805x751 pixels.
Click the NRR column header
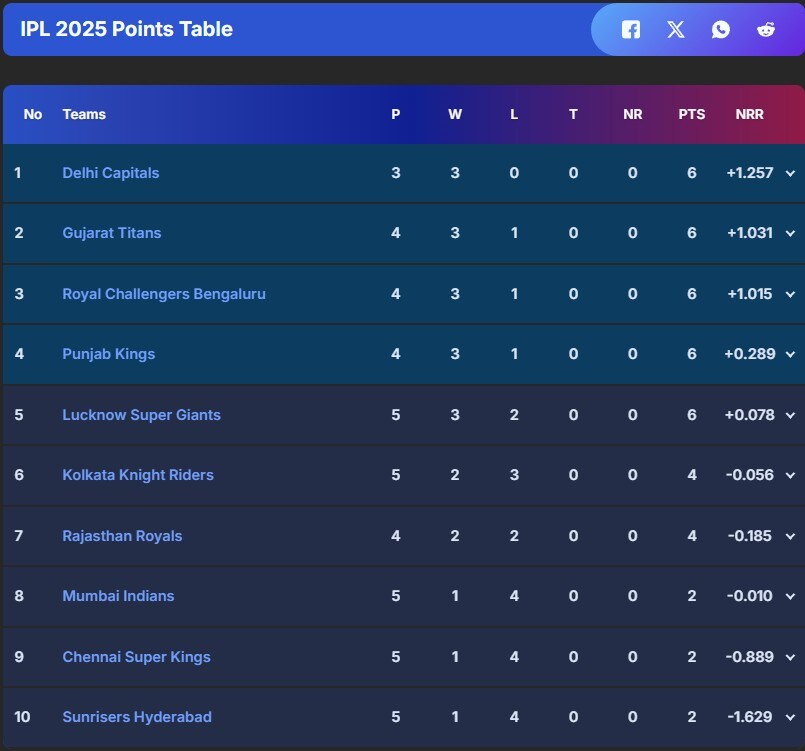point(749,114)
